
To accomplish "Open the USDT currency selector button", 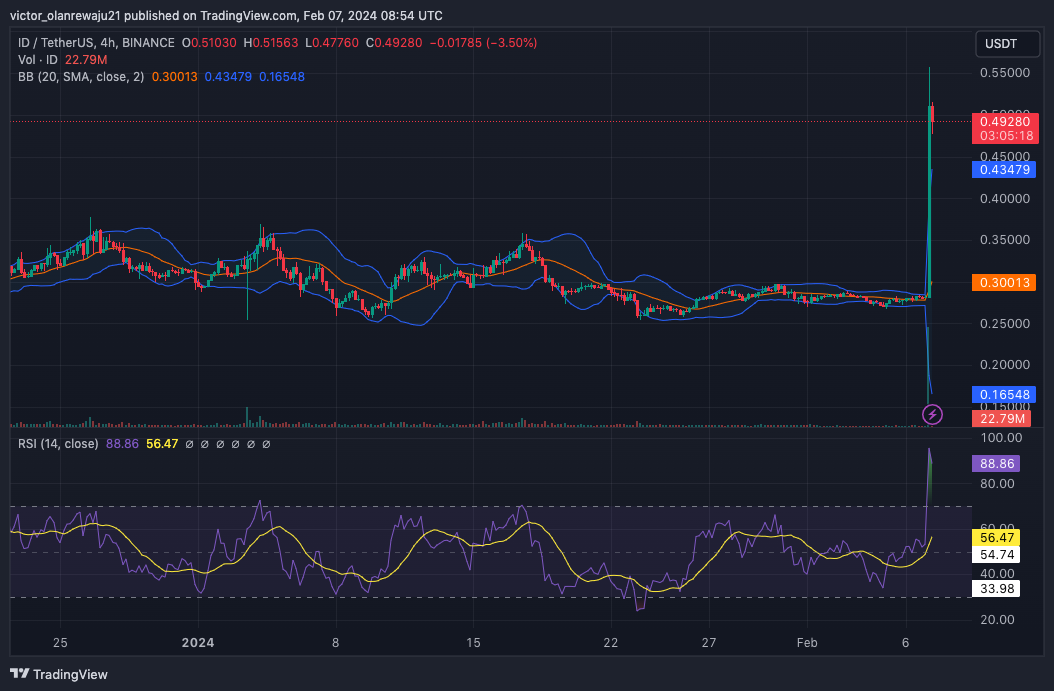I will (x=1007, y=44).
